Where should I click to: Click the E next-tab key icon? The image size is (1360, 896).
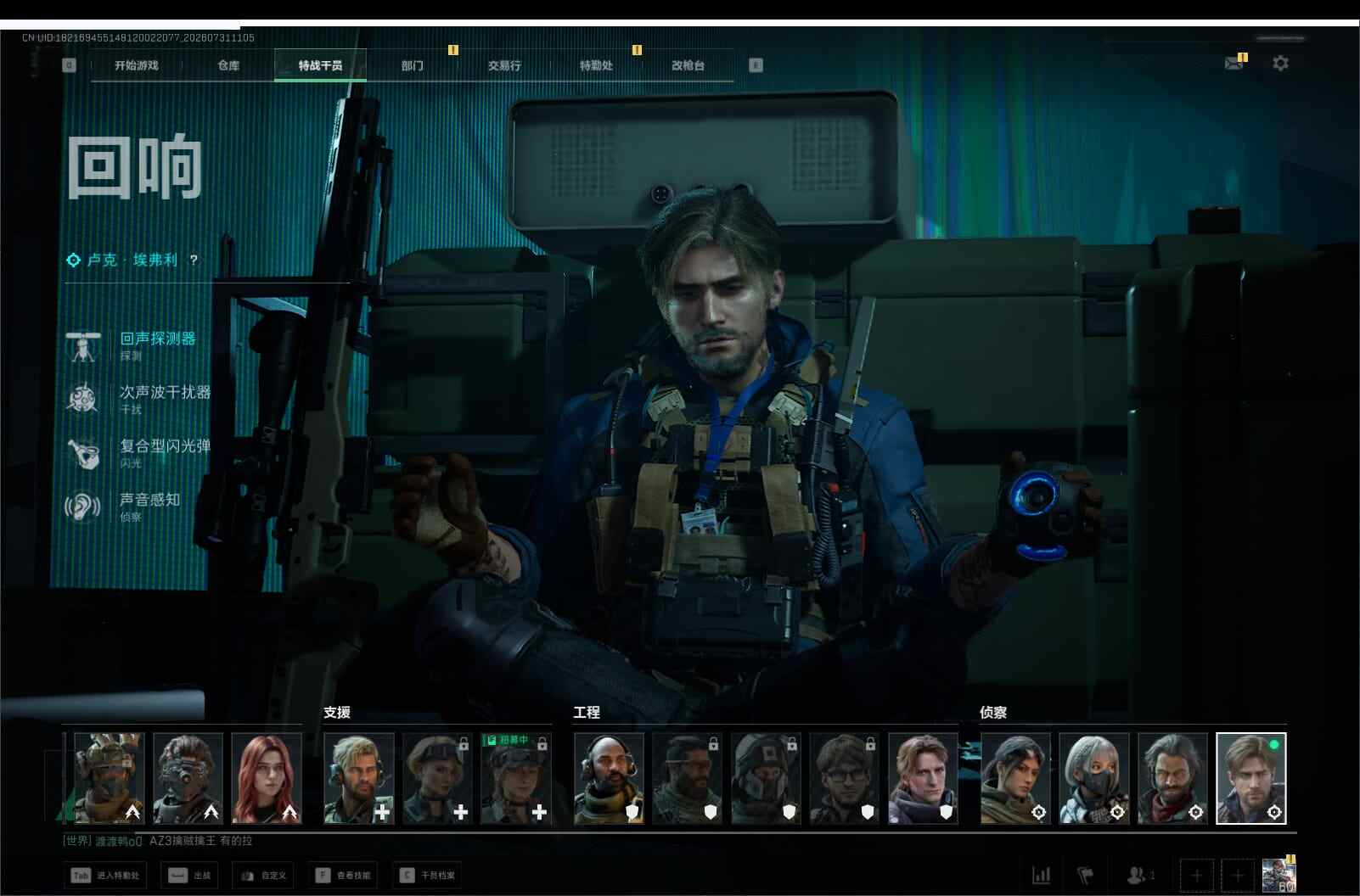pos(756,65)
